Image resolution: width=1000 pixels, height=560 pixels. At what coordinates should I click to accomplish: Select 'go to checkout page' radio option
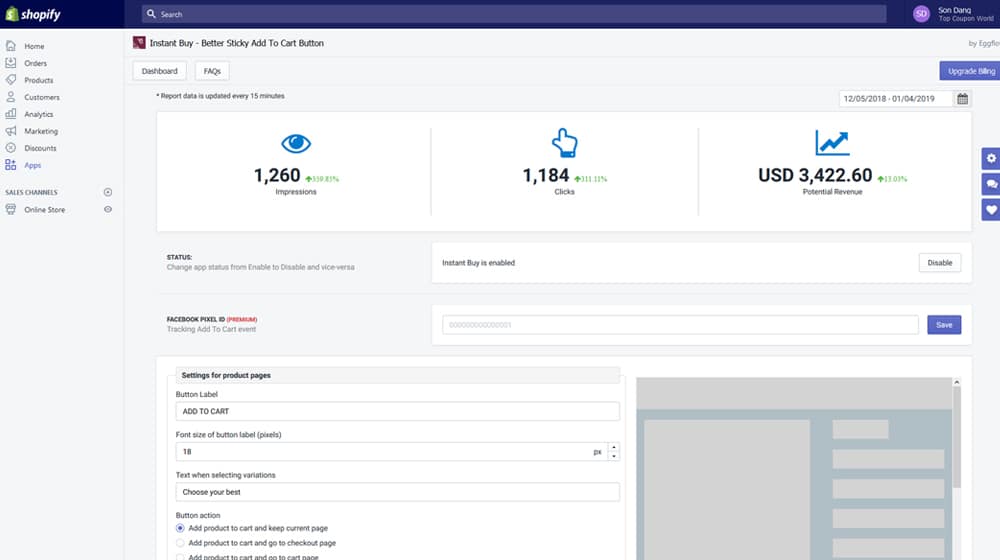pyautogui.click(x=180, y=543)
